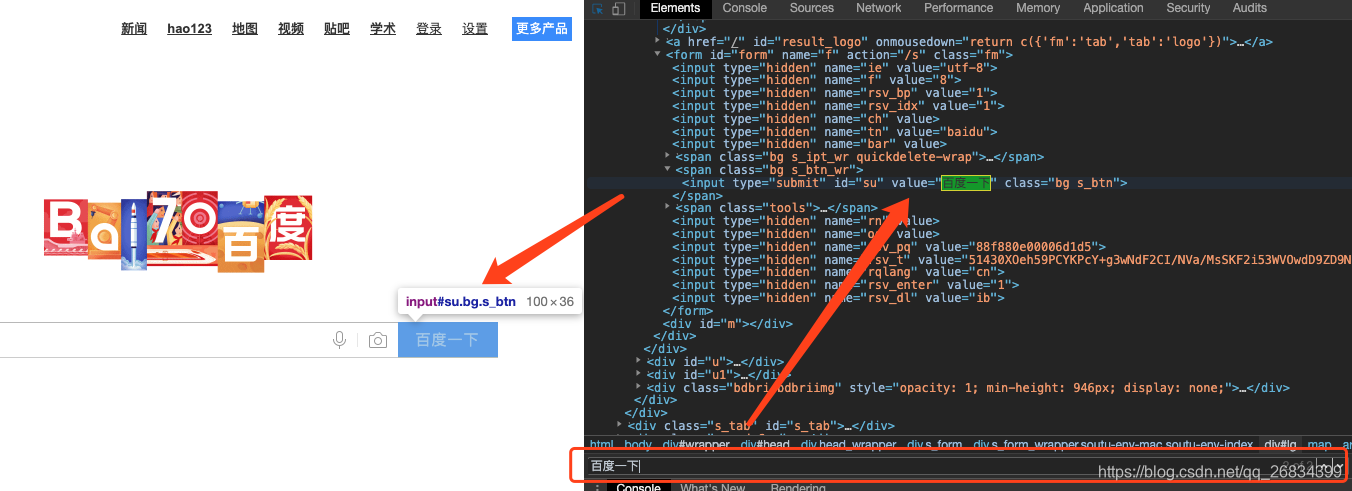Viewport: 1352px width, 491px height.
Task: Click the body breadcrumb item
Action: (x=637, y=445)
